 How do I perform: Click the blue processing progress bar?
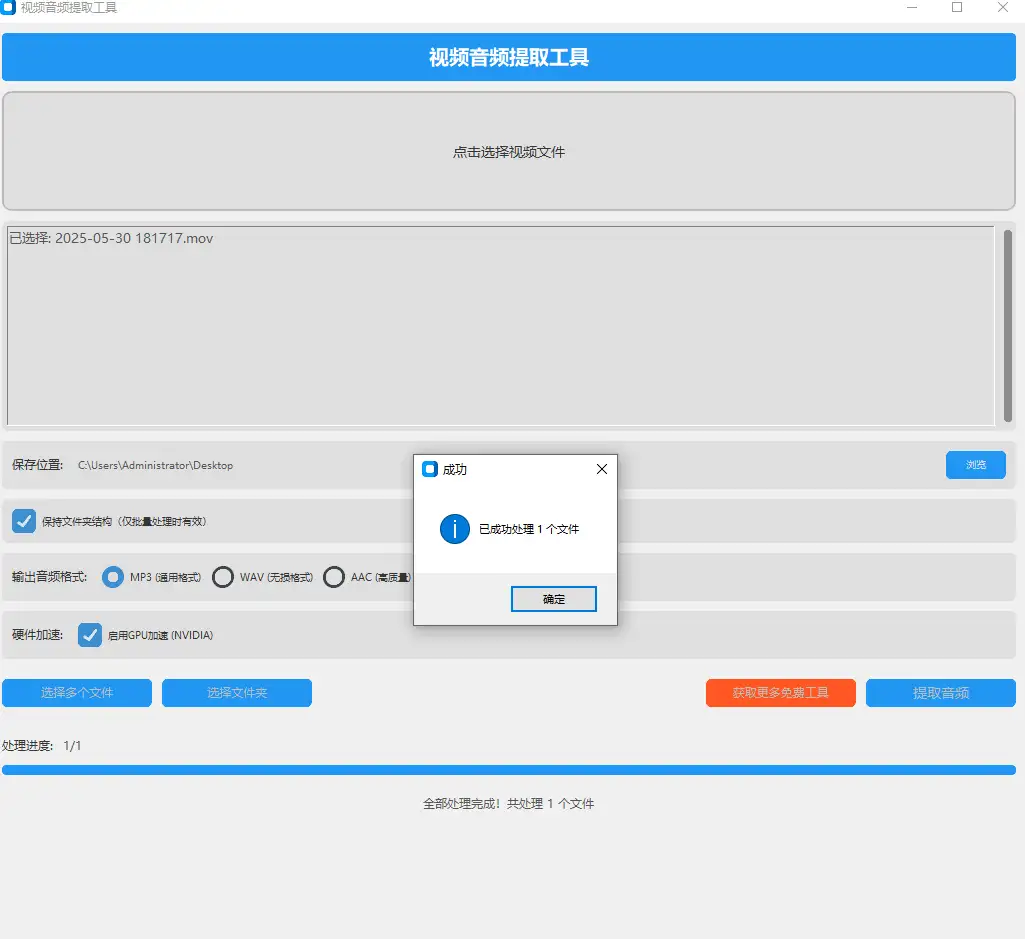tap(508, 770)
